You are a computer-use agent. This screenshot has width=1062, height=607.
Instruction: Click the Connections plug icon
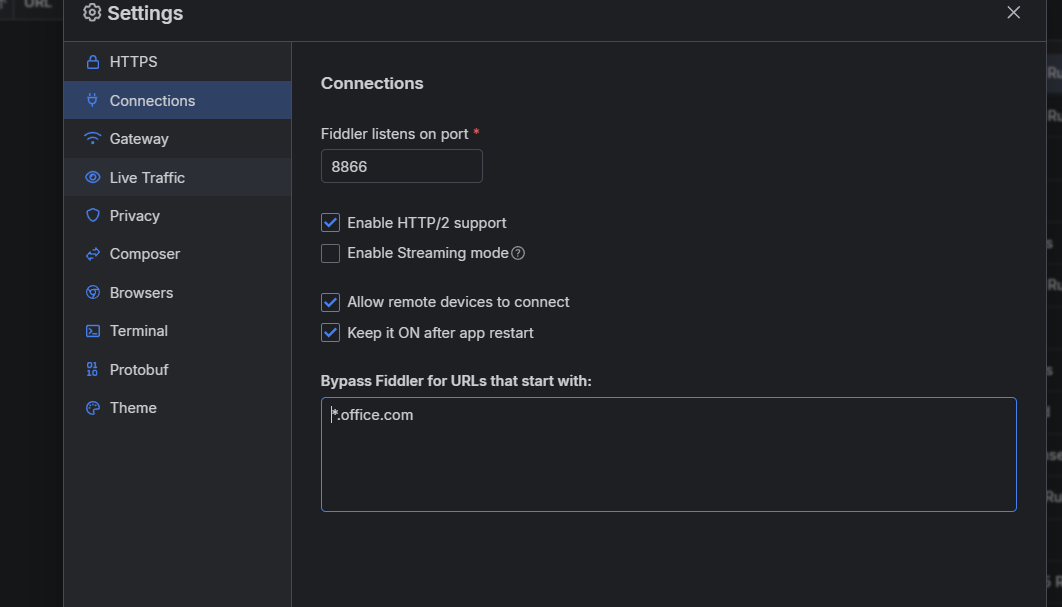[x=93, y=100]
